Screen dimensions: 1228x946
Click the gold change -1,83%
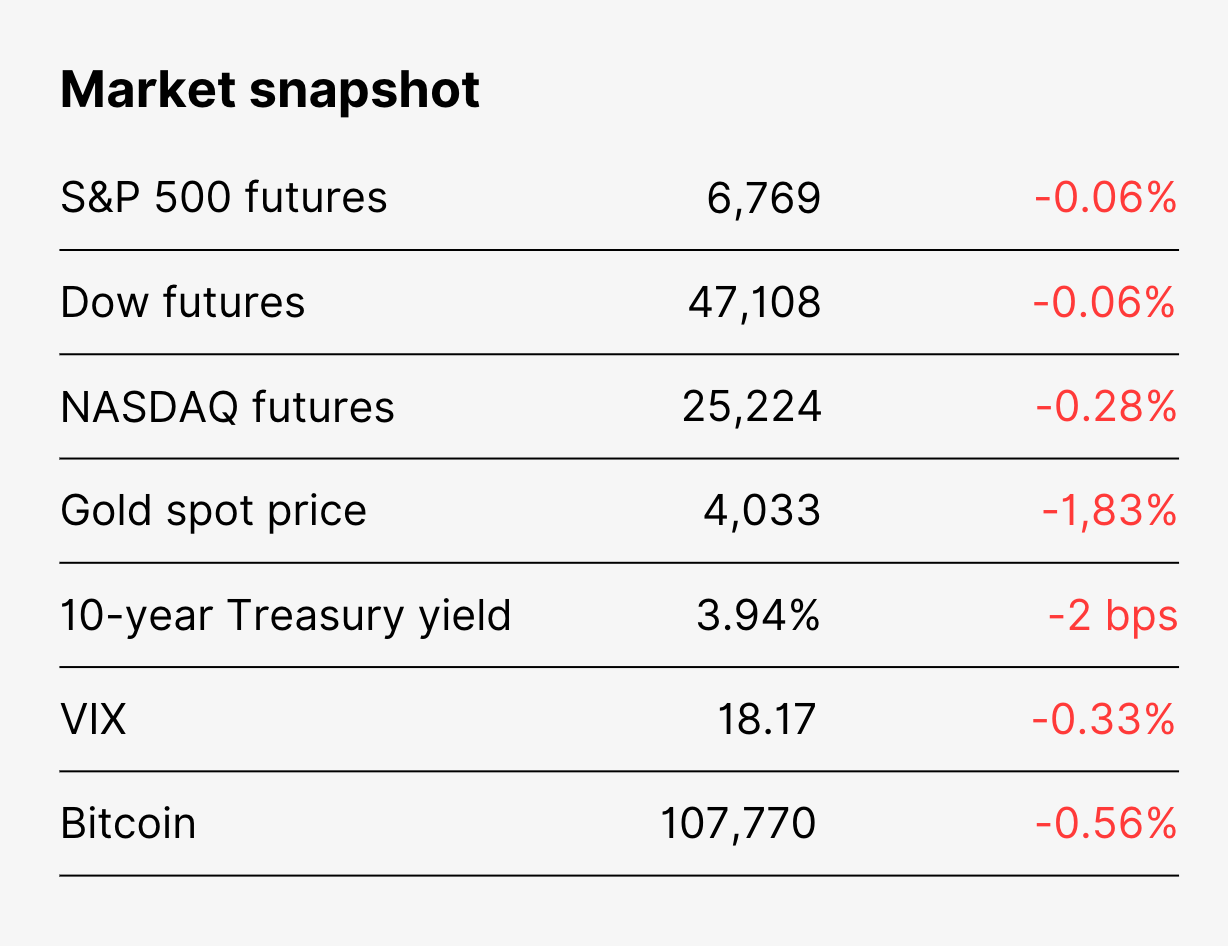click(x=1109, y=511)
